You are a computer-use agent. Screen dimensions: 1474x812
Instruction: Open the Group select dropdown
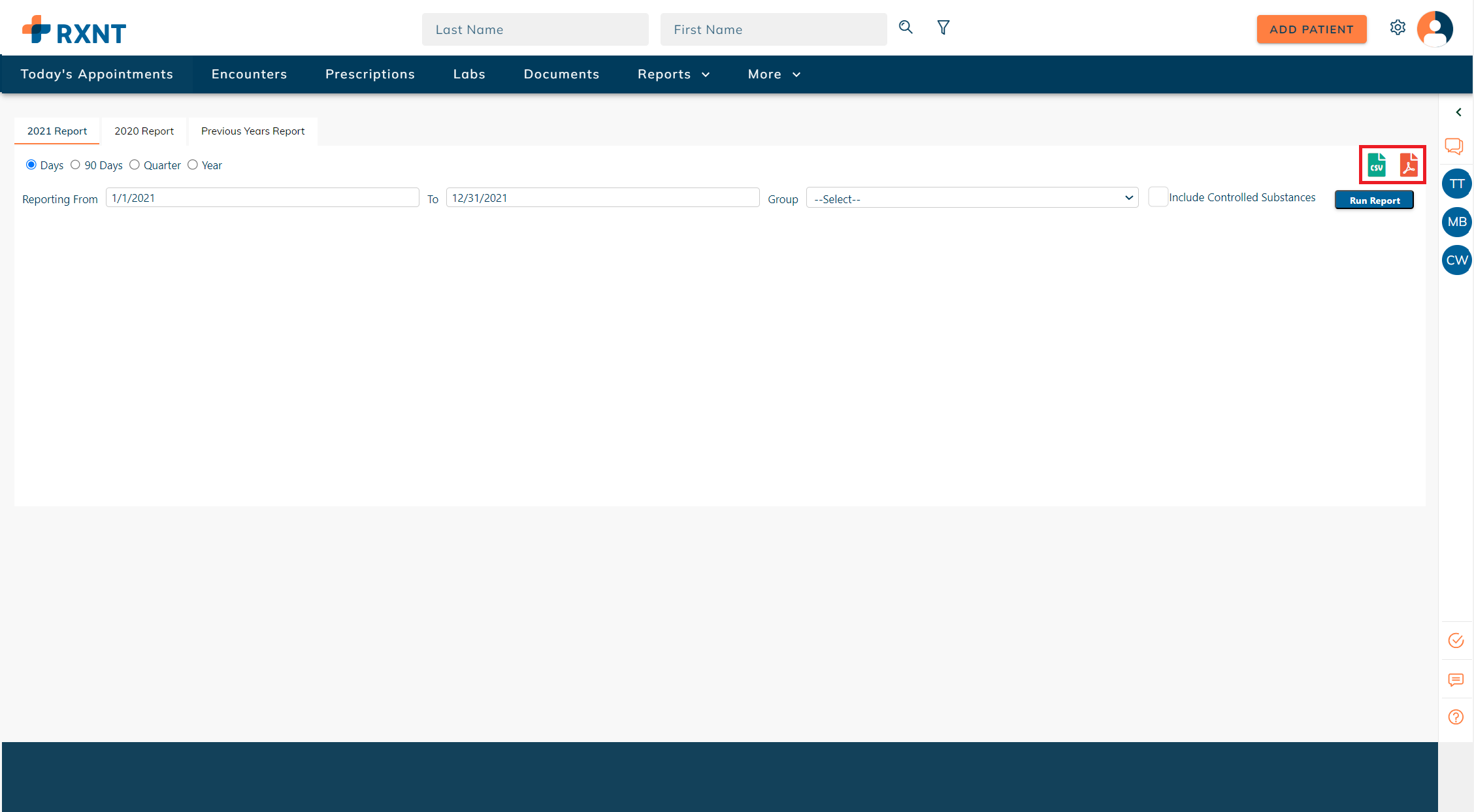972,198
